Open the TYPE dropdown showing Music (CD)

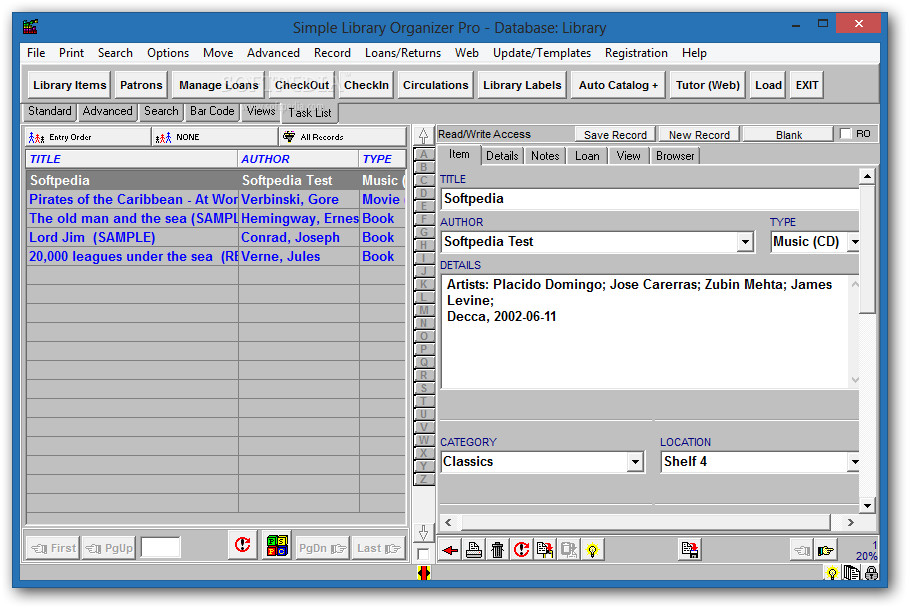point(855,242)
